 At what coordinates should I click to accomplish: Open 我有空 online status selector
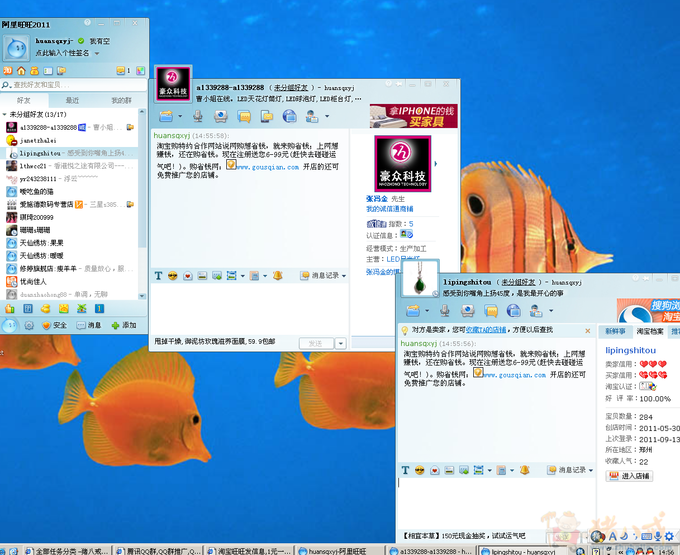94,41
